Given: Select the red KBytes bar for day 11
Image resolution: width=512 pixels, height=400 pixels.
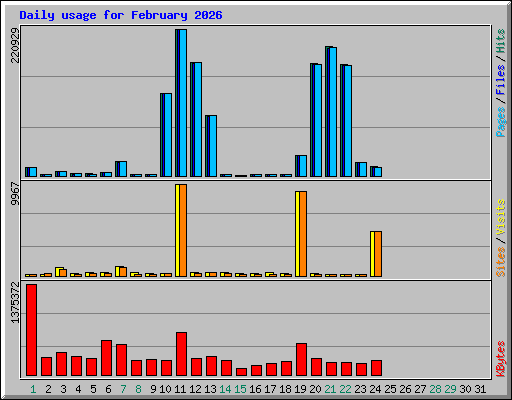Looking at the screenshot, I should coord(181,354).
